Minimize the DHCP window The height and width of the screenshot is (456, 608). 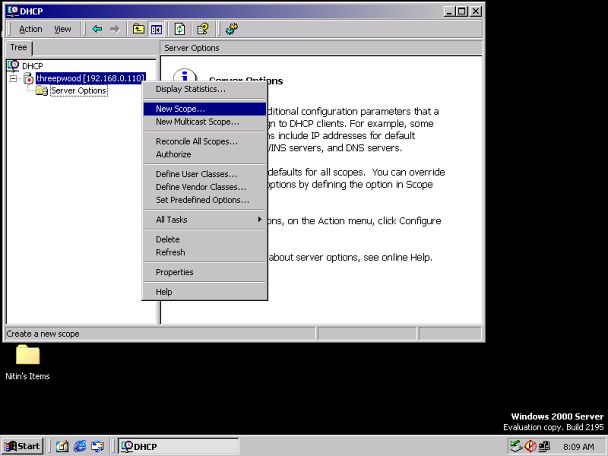449,11
